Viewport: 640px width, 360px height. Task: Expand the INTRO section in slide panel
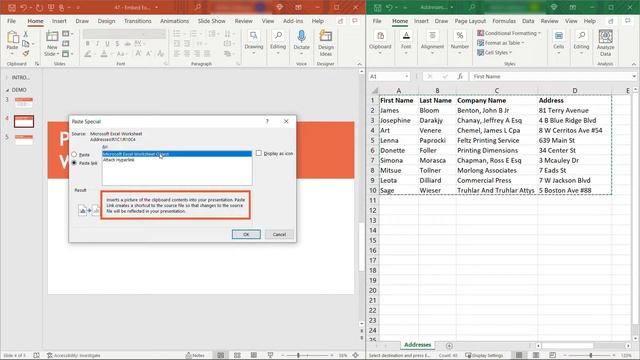point(7,77)
